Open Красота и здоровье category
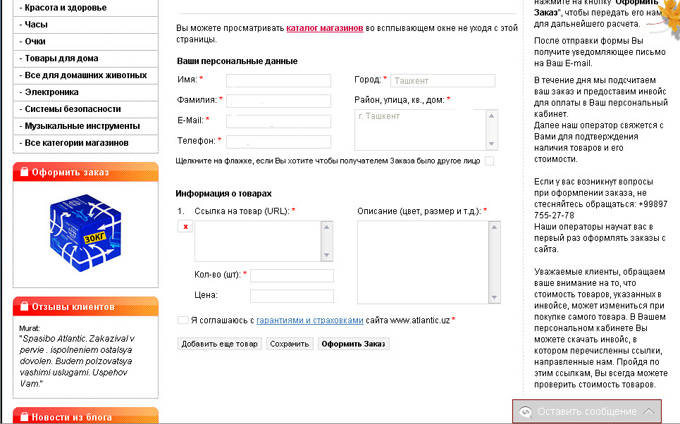The height and width of the screenshot is (424, 680). 85,8
